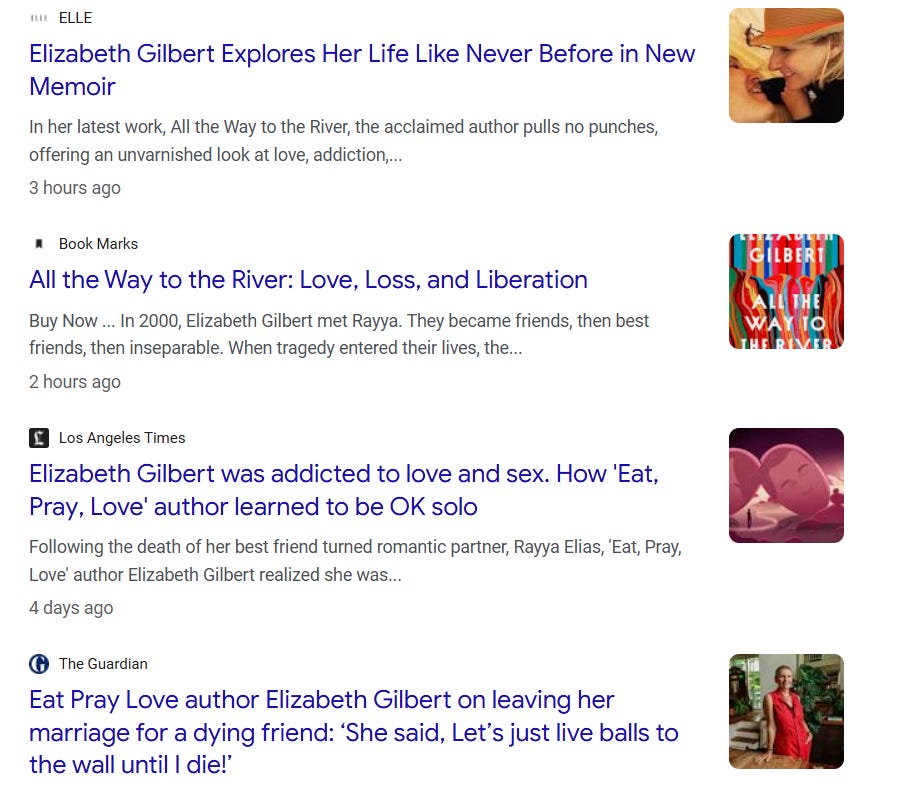Open the colorful book cover thumbnail
This screenshot has width=911, height=795.
click(786, 292)
